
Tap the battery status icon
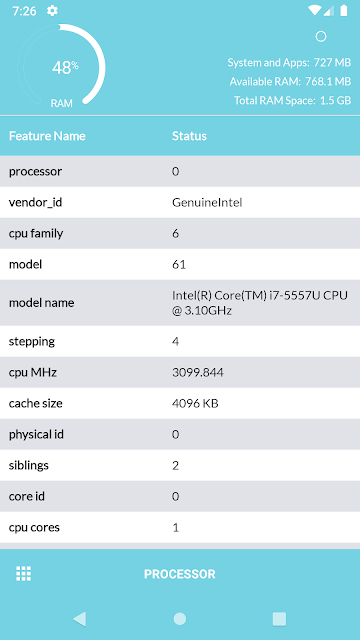[x=344, y=11]
